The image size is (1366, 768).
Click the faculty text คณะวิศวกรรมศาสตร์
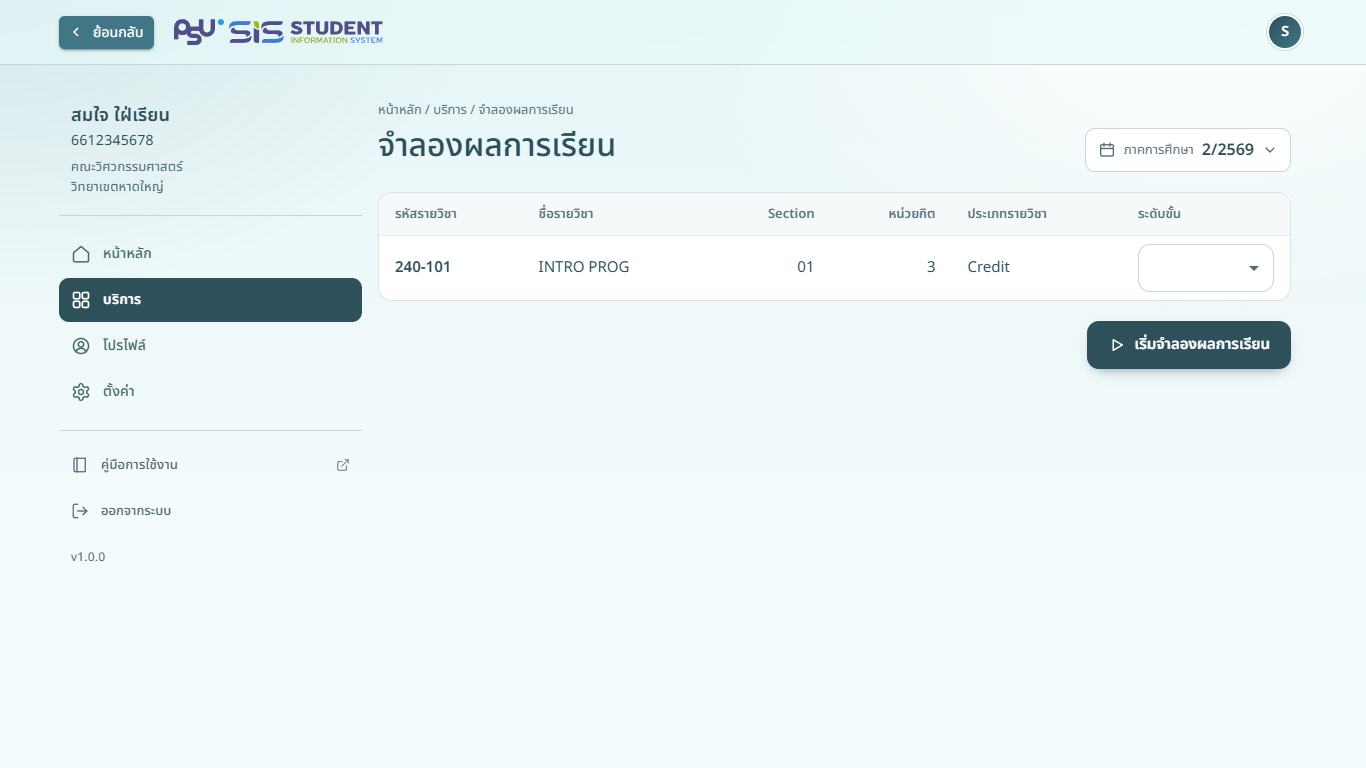pyautogui.click(x=127, y=167)
